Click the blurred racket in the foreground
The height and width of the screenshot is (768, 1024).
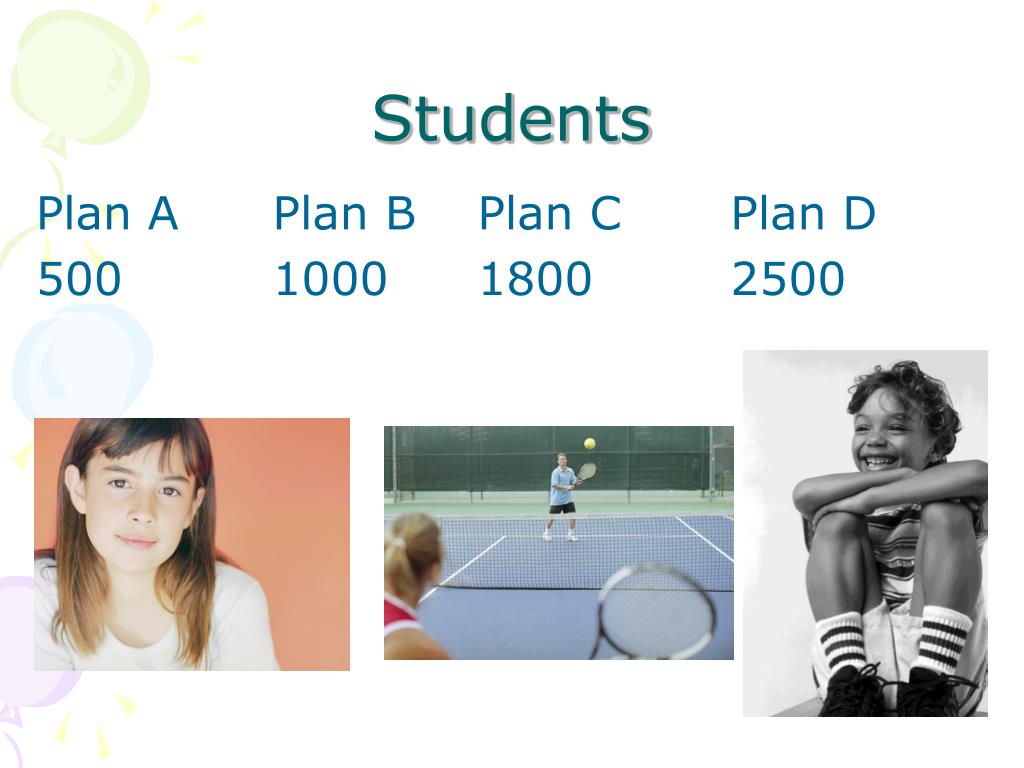(x=656, y=612)
